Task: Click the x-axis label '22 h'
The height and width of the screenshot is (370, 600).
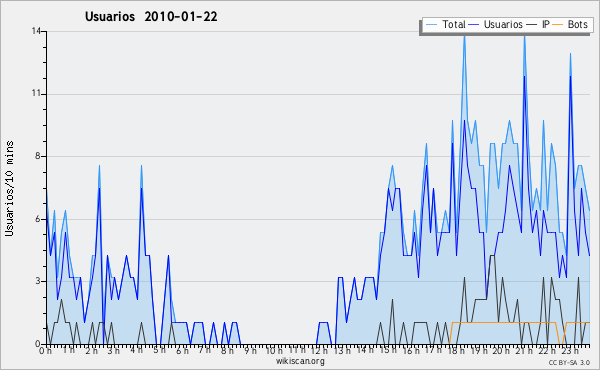Action: click(547, 350)
